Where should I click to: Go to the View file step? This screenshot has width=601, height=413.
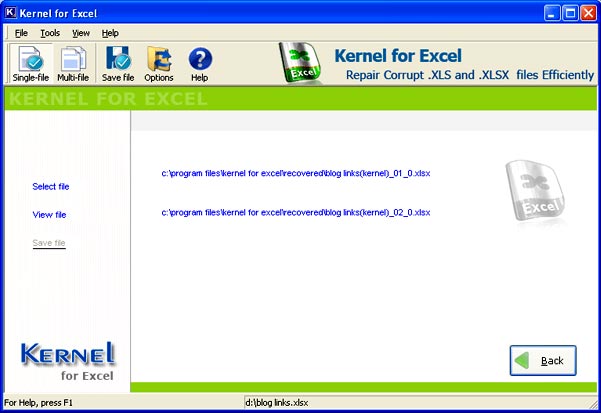[49, 215]
